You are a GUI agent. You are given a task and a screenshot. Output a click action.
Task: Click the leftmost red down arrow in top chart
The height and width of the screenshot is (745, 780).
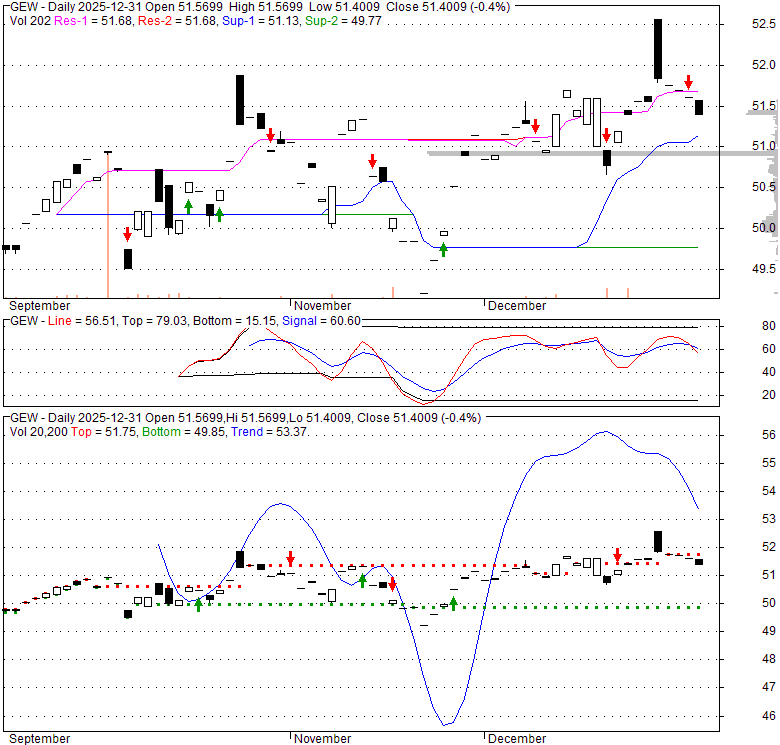(x=128, y=234)
